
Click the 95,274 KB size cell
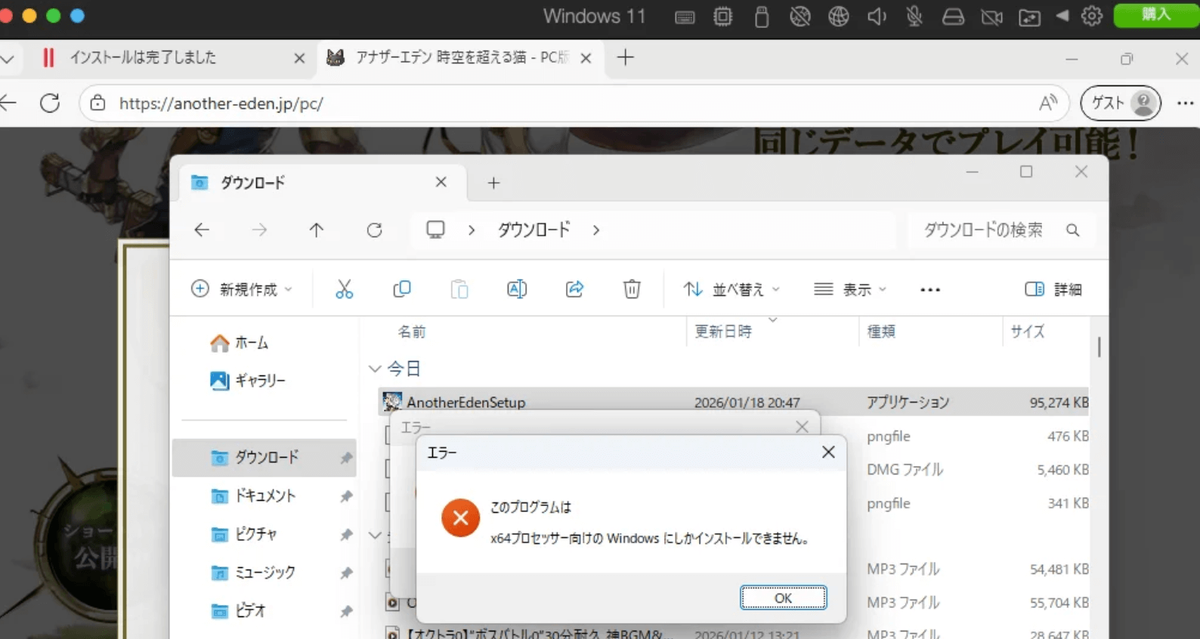tap(1059, 402)
